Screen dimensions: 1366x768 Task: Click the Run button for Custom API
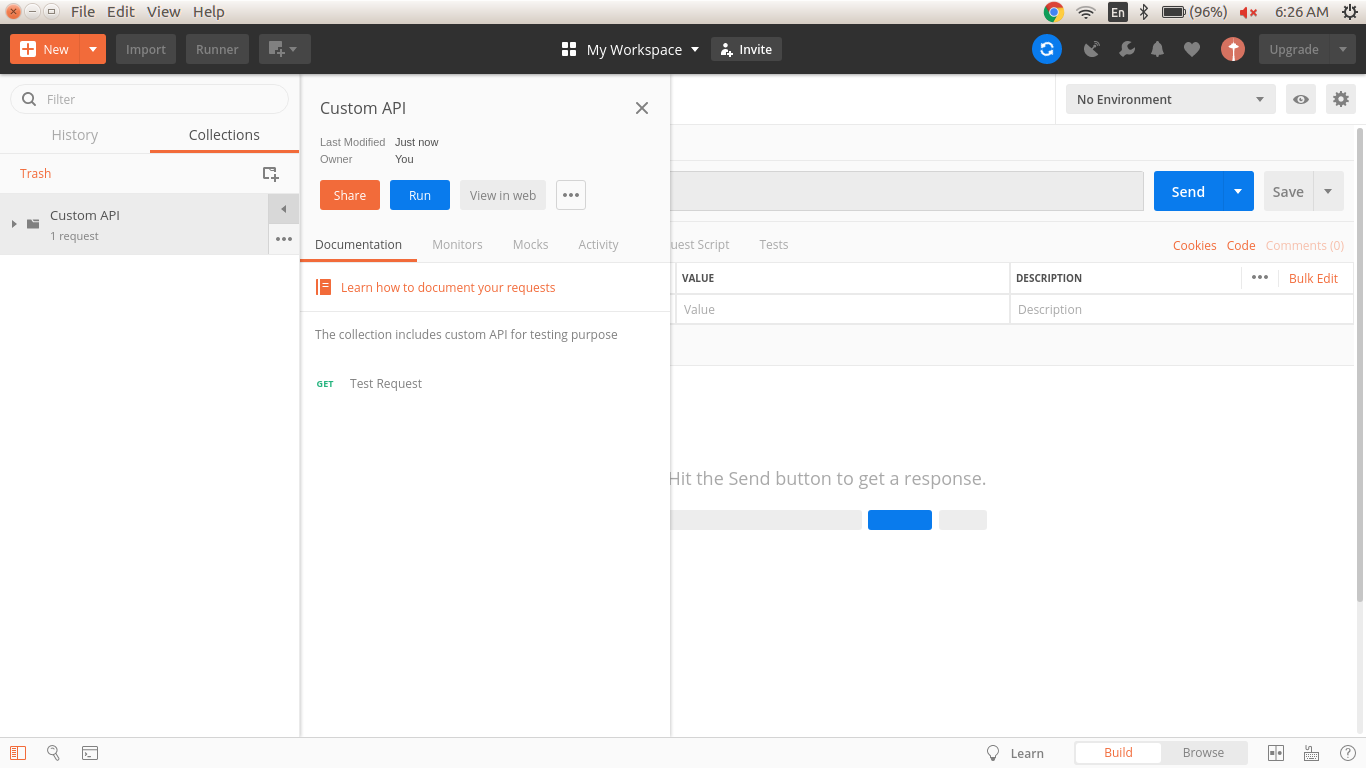[x=419, y=195]
